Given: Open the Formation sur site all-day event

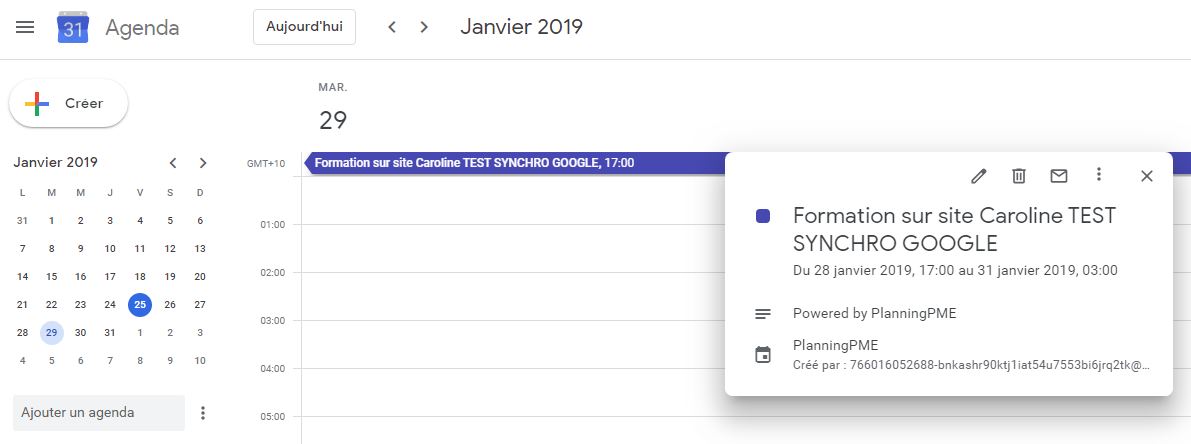Looking at the screenshot, I should [x=500, y=163].
